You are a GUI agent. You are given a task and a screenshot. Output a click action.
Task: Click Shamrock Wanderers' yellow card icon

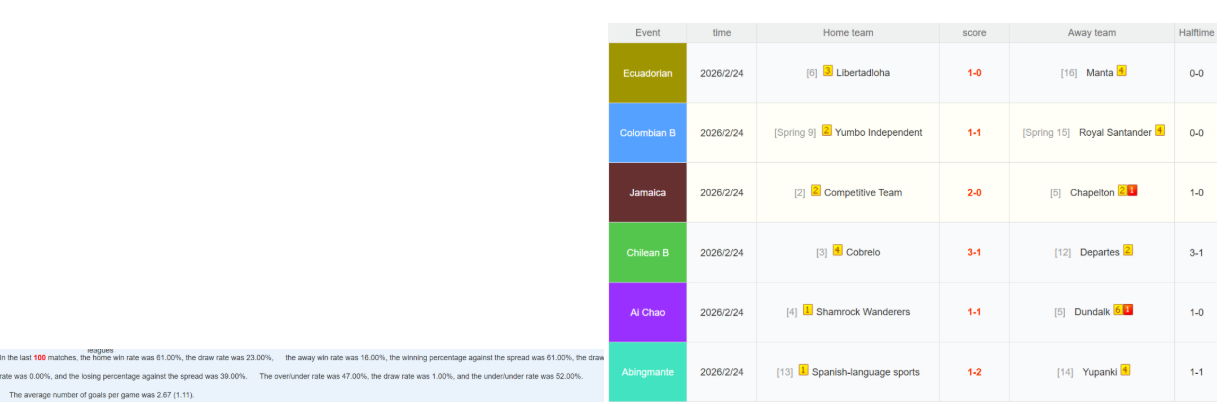pyautogui.click(x=807, y=311)
